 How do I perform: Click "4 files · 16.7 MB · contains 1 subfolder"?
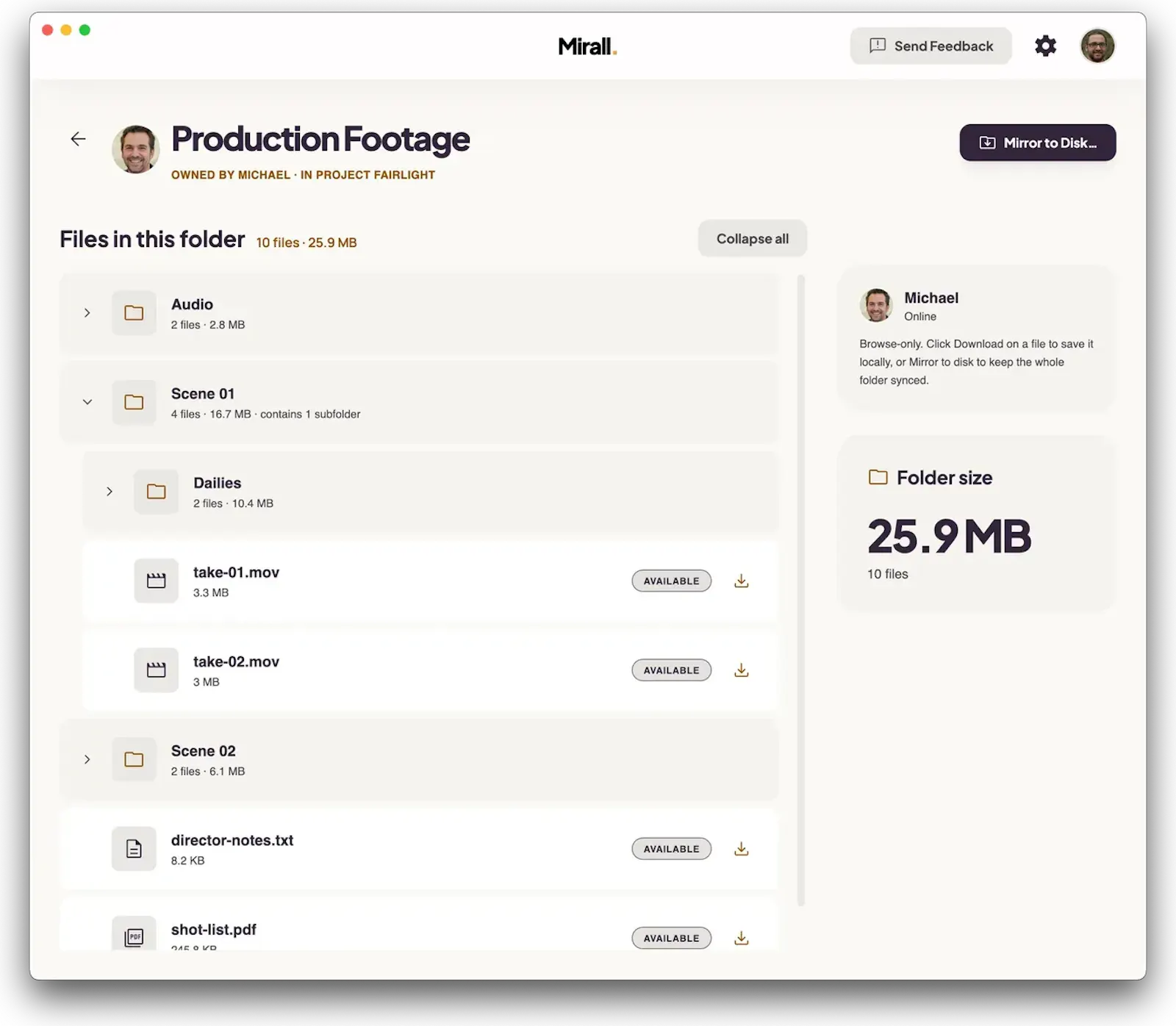265,415
